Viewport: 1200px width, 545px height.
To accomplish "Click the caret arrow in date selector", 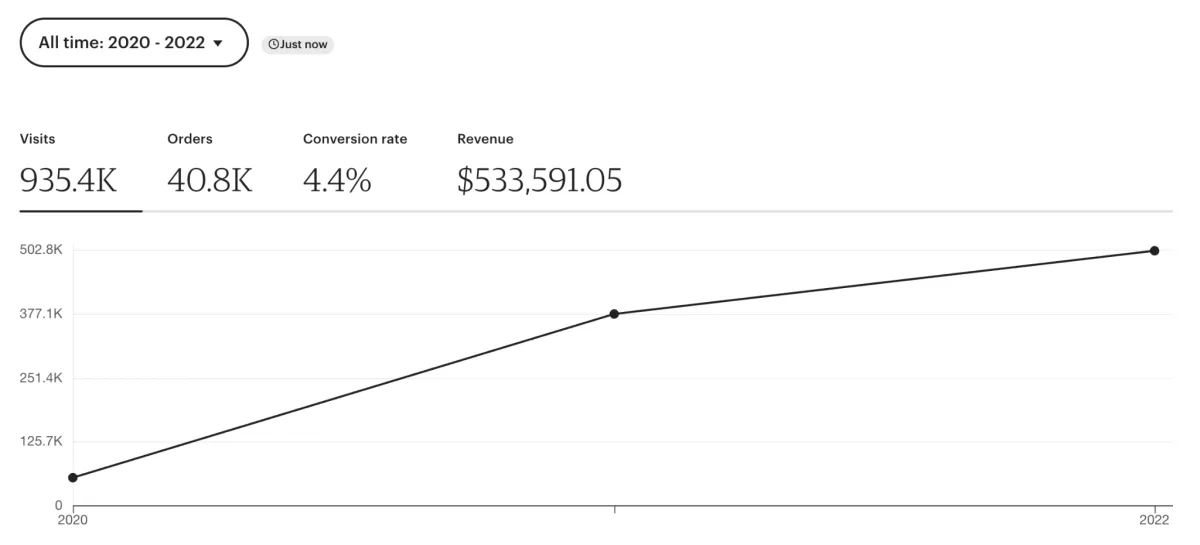I will point(218,43).
